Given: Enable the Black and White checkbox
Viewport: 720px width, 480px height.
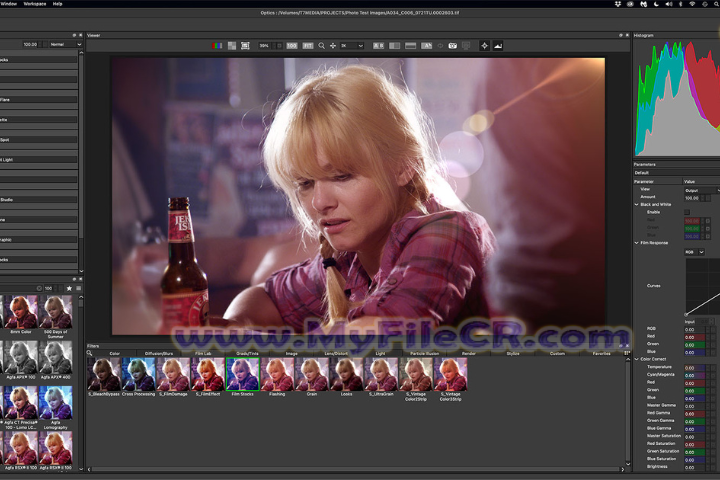Looking at the screenshot, I should point(687,212).
